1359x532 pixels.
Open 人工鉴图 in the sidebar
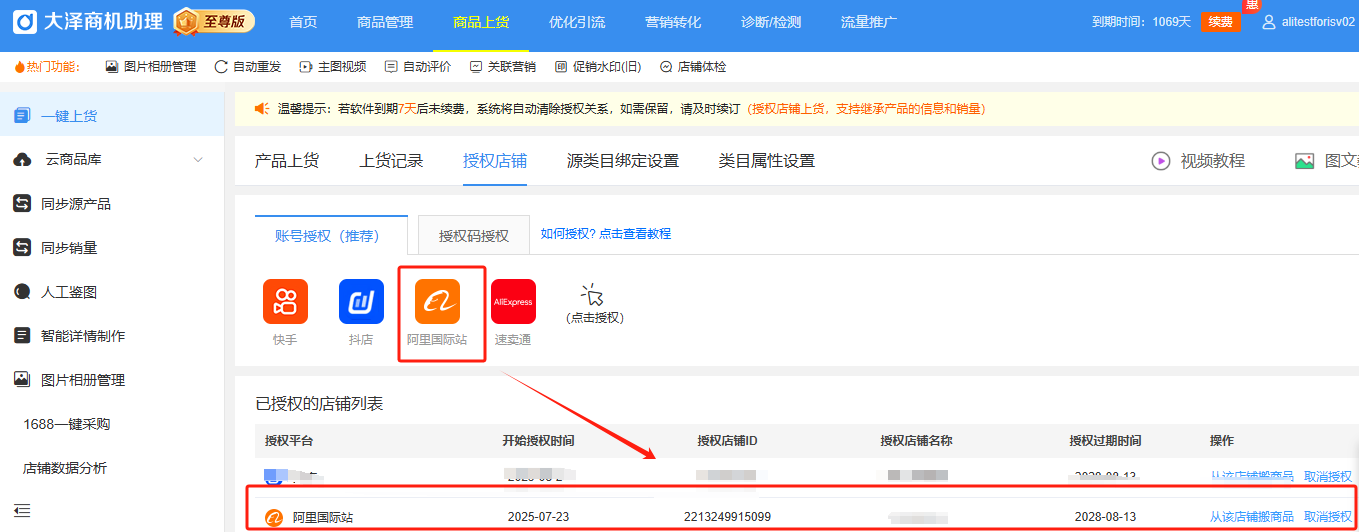point(68,292)
